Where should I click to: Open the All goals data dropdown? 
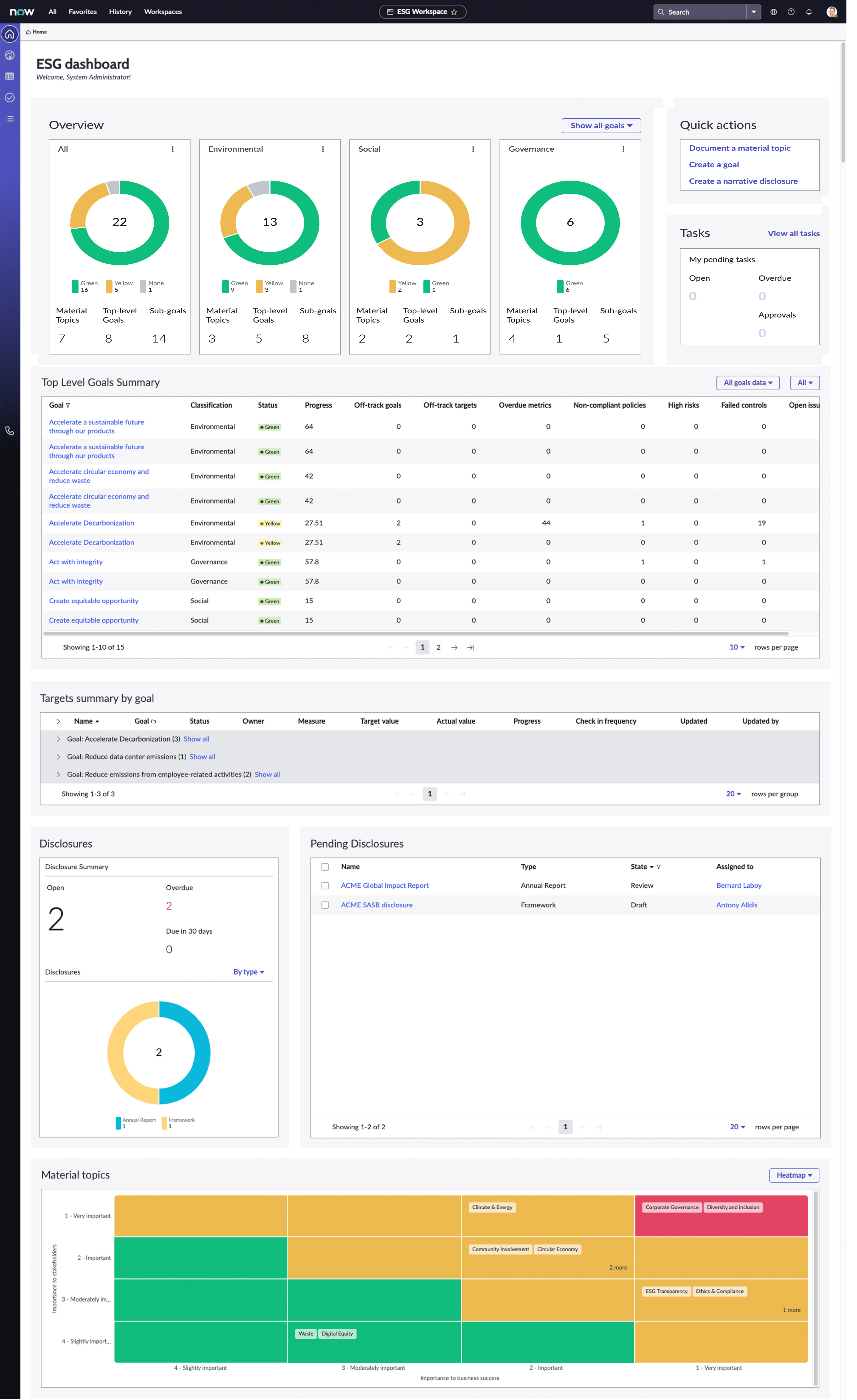click(x=748, y=383)
